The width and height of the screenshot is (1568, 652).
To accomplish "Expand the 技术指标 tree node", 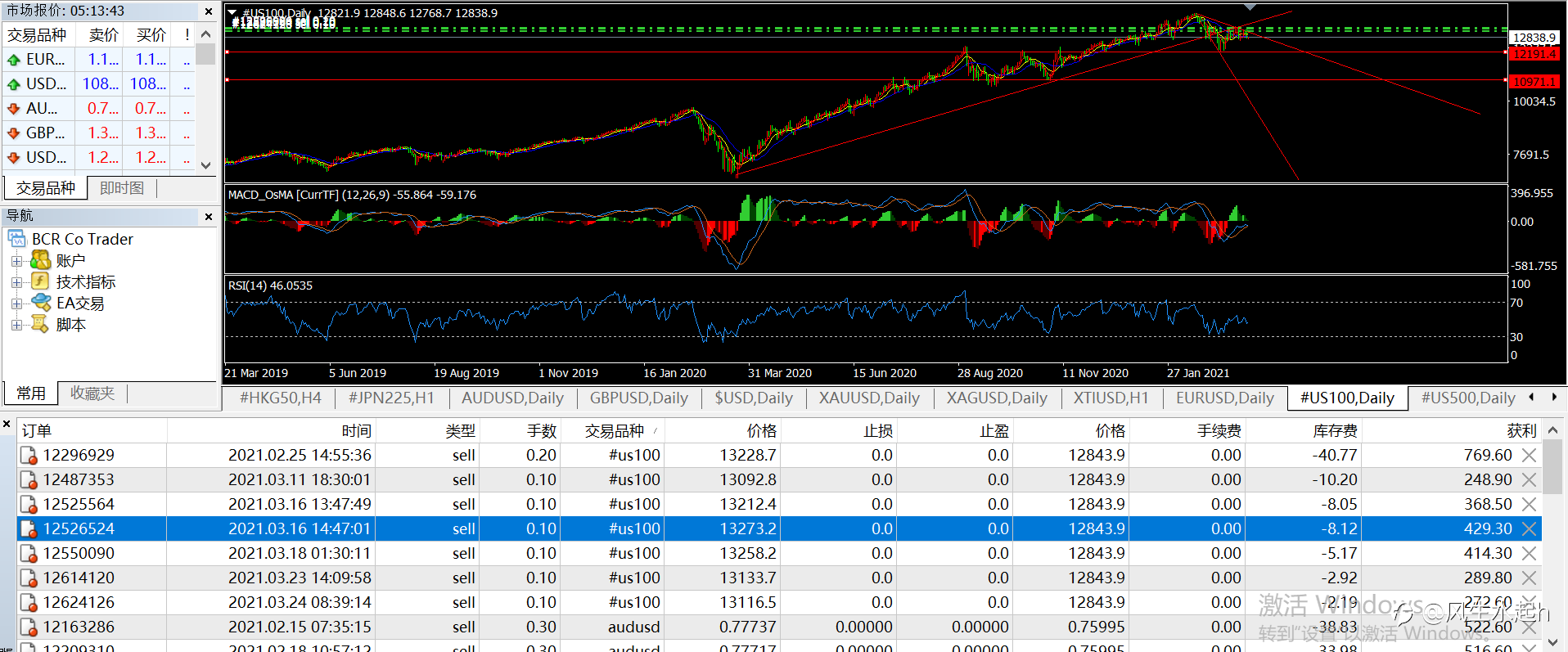I will click(16, 282).
